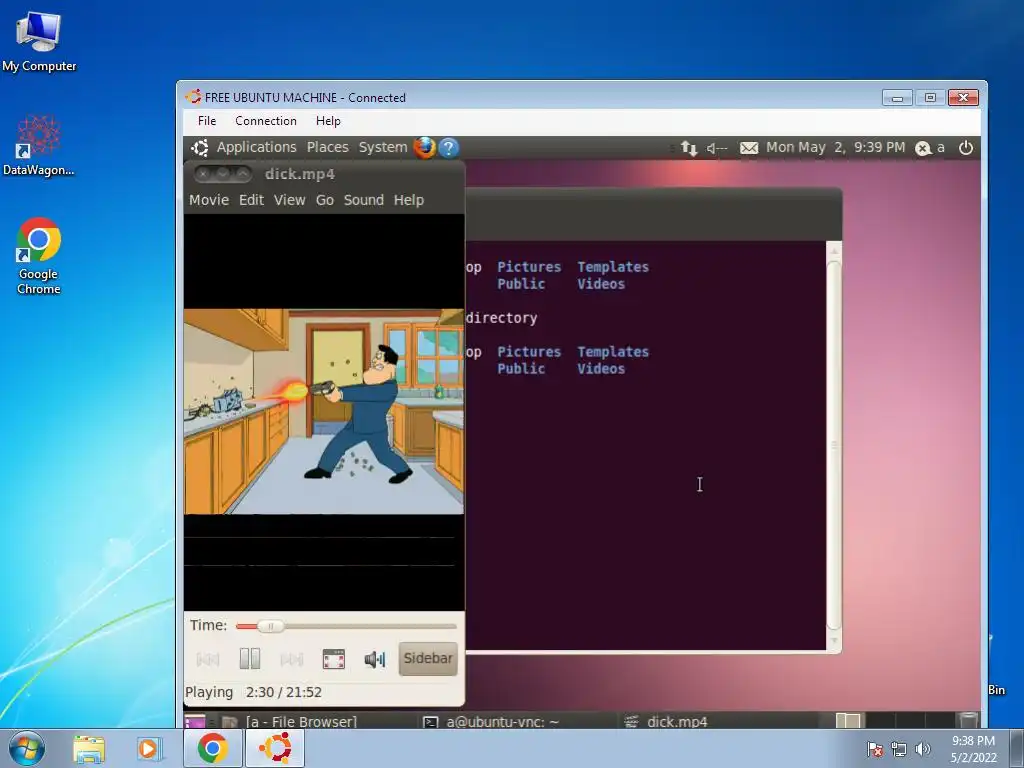This screenshot has width=1024, height=768.
Task: Open the Windows Start menu
Action: [27, 748]
